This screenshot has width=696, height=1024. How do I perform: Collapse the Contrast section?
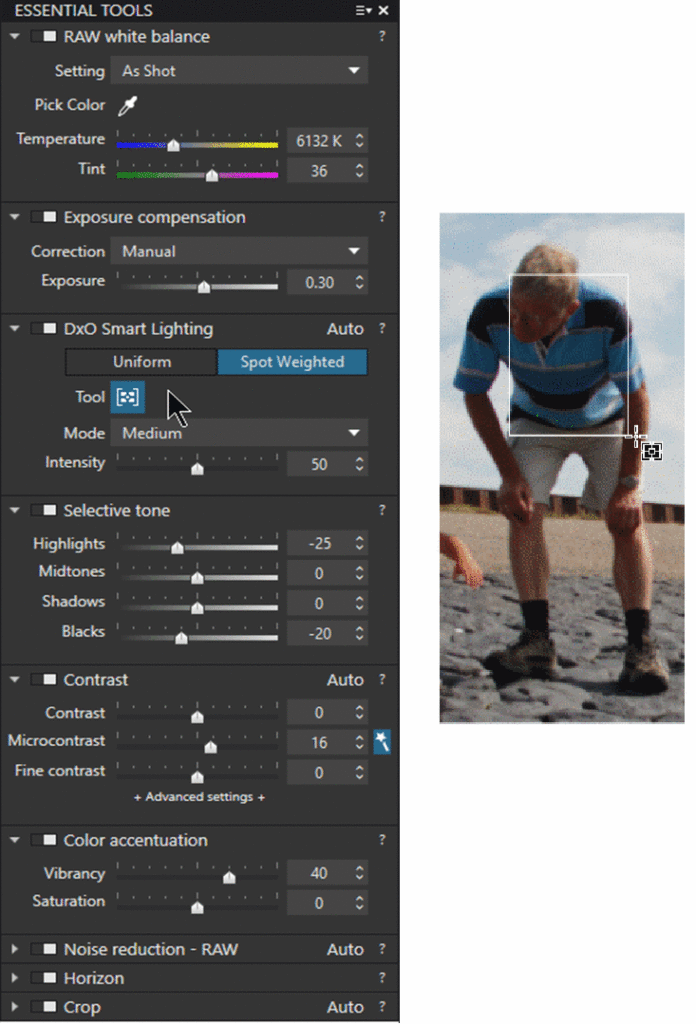pyautogui.click(x=14, y=680)
